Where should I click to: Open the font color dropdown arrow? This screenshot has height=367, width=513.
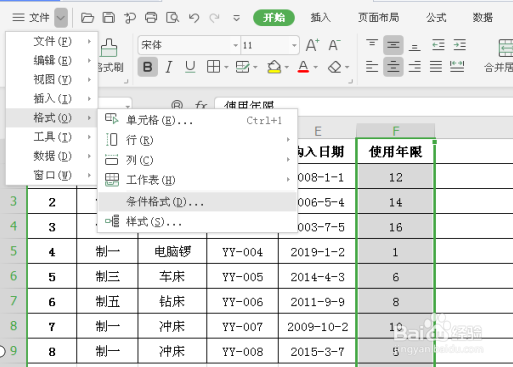(x=316, y=67)
